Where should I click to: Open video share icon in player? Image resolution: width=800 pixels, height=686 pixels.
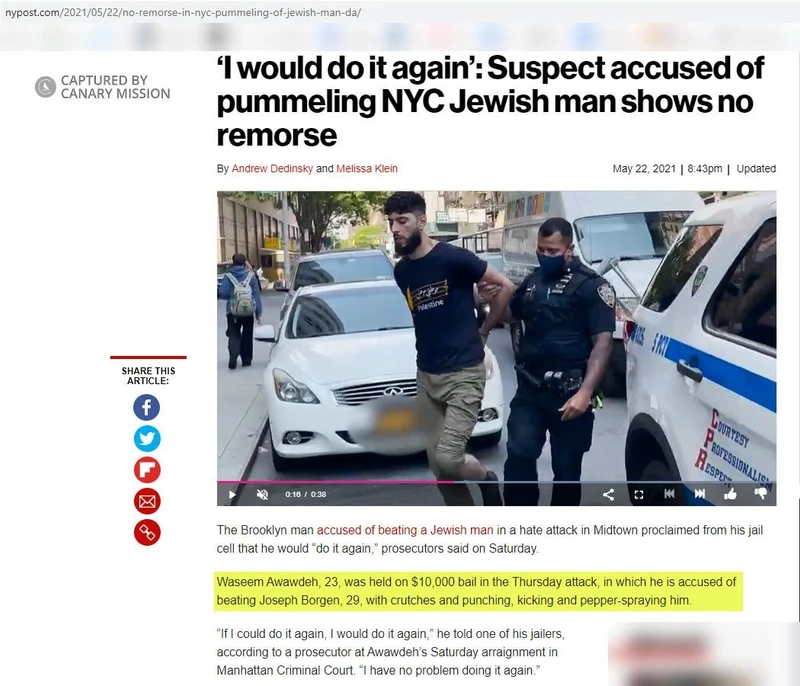pyautogui.click(x=608, y=494)
